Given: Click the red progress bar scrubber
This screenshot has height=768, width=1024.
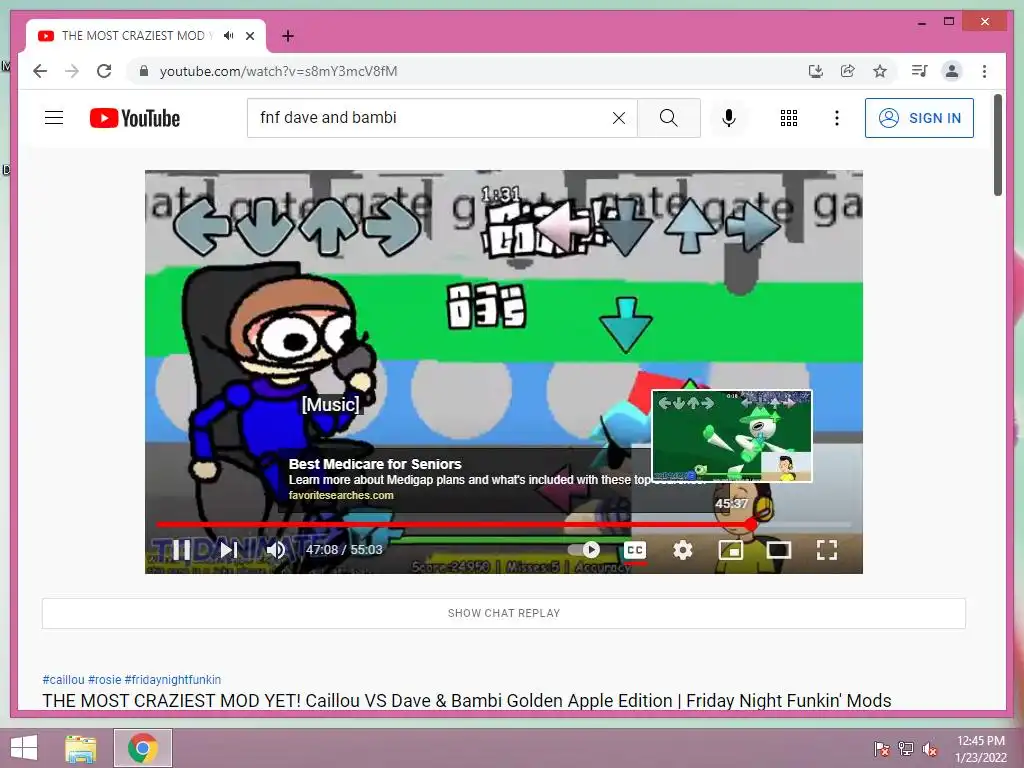Looking at the screenshot, I should (751, 524).
